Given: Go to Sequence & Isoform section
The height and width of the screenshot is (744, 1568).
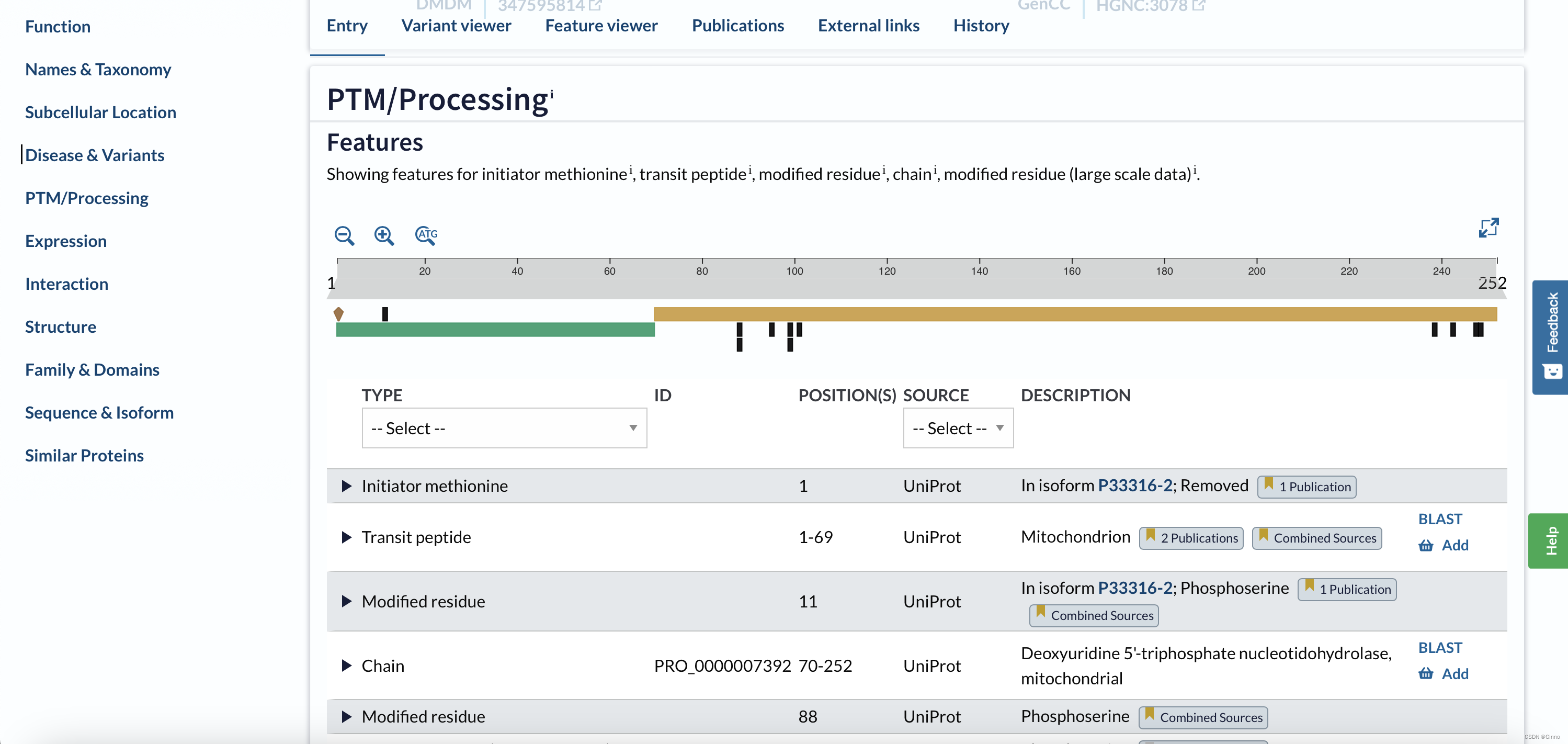Looking at the screenshot, I should pyautogui.click(x=99, y=413).
